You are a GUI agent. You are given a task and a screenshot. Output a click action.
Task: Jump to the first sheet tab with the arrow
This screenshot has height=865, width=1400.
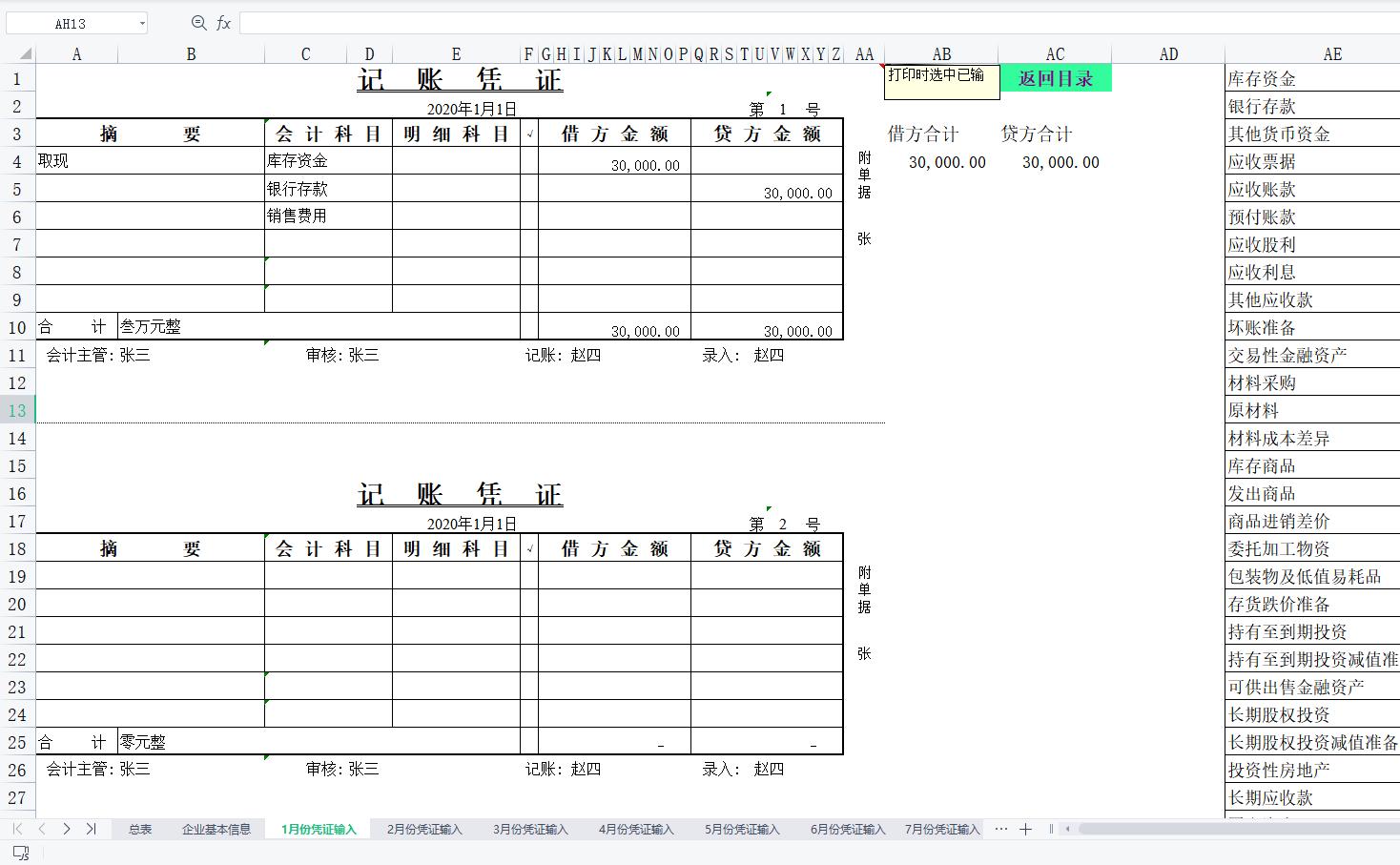tap(17, 829)
